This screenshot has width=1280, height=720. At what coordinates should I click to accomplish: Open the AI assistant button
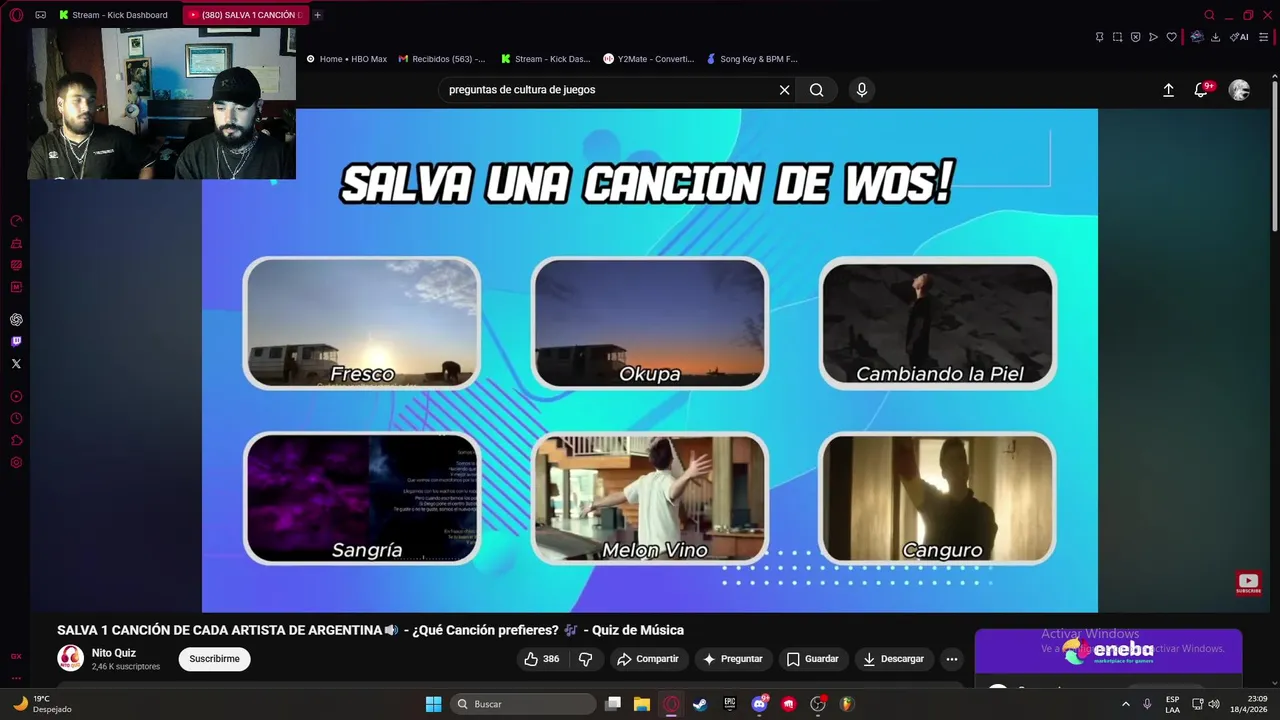(1239, 37)
